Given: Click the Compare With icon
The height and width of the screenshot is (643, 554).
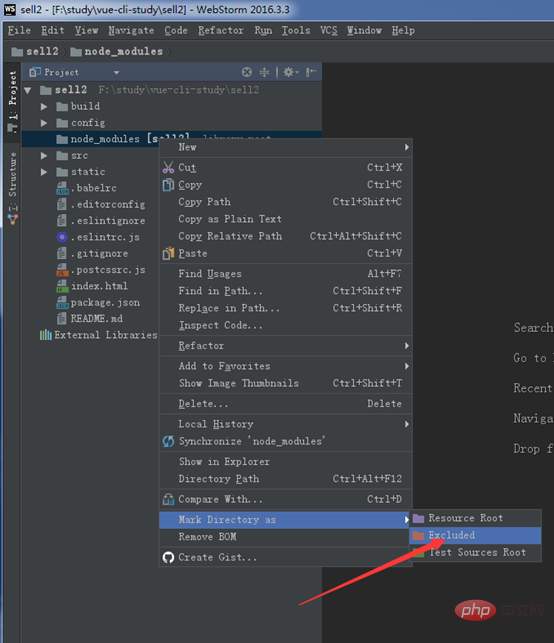Looking at the screenshot, I should point(168,499).
